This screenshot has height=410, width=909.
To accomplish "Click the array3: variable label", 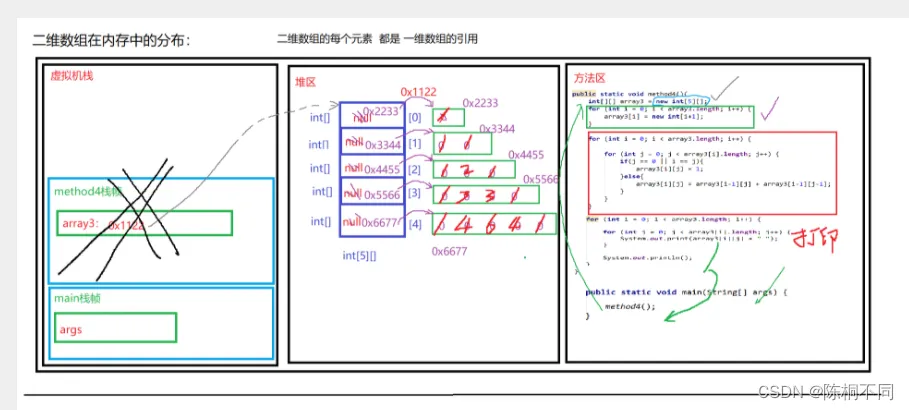I will pos(80,224).
